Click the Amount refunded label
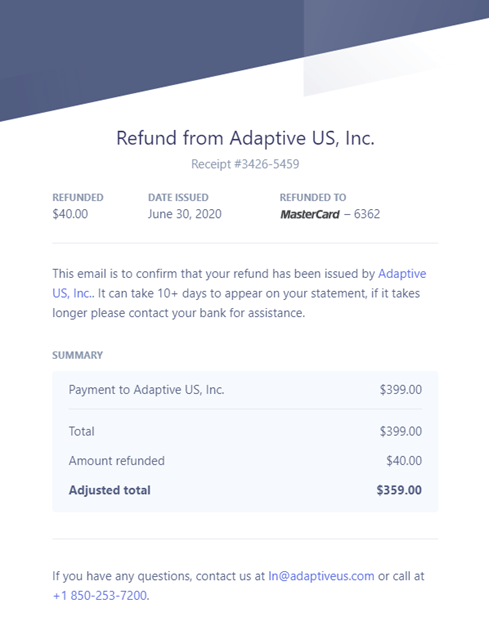Image resolution: width=489 pixels, height=617 pixels. click(x=116, y=461)
